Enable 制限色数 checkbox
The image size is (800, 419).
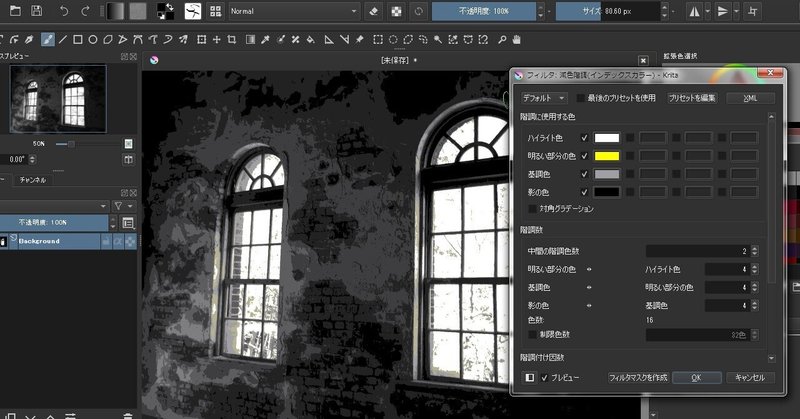532,334
